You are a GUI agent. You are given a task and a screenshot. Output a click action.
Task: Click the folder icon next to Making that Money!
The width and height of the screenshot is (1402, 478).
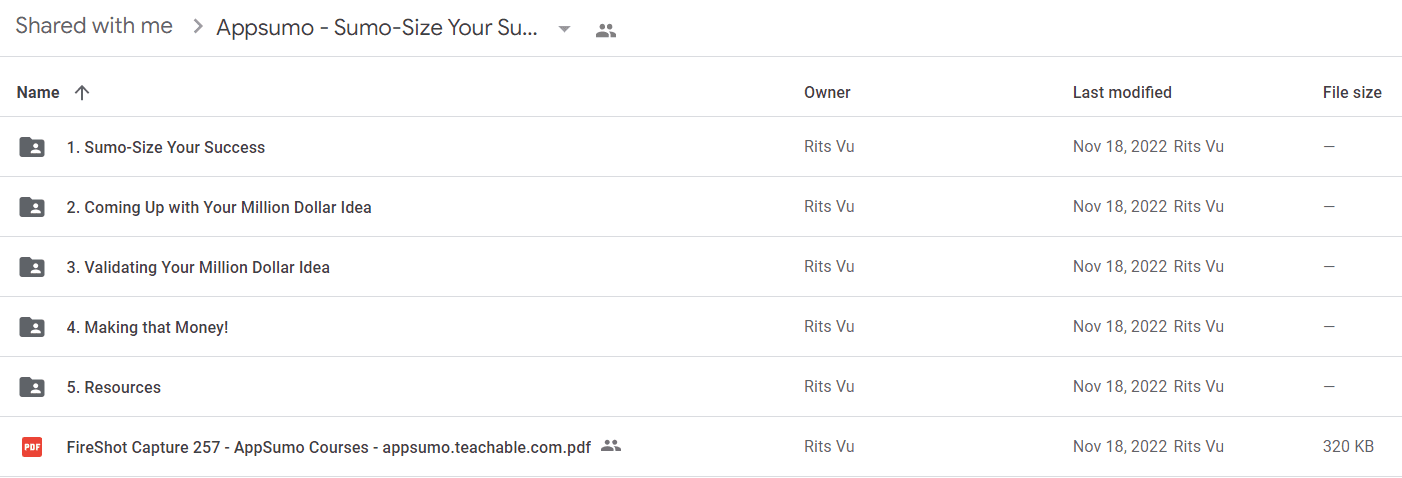pos(32,327)
